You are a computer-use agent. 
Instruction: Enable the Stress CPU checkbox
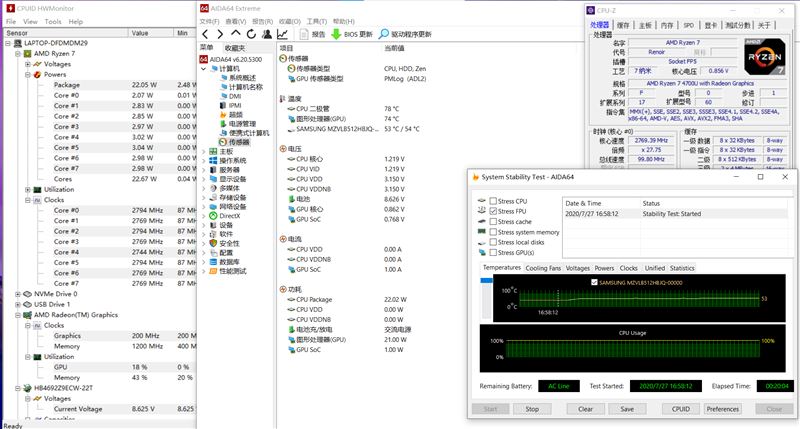coord(493,201)
